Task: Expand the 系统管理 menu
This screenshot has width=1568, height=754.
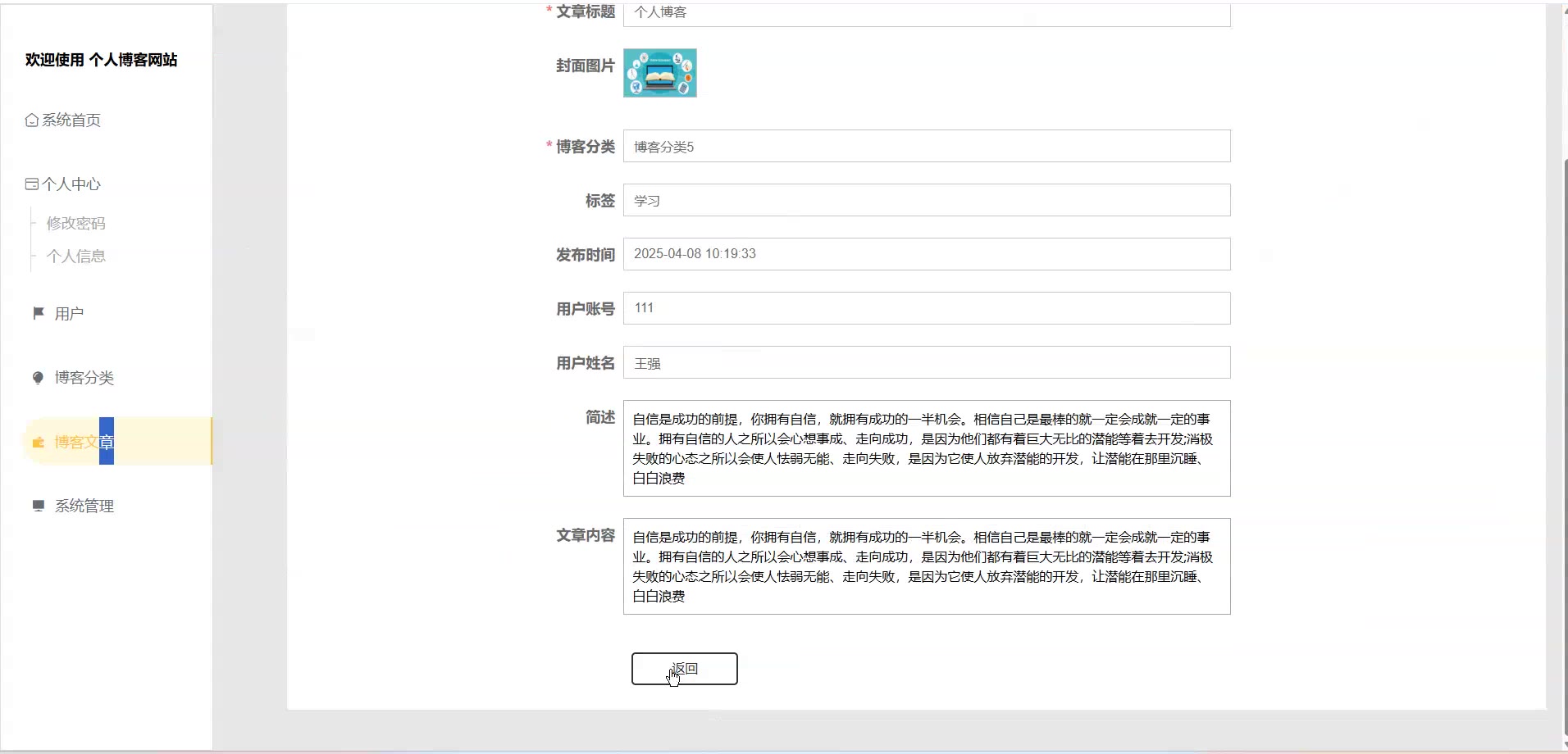Action: pos(84,506)
